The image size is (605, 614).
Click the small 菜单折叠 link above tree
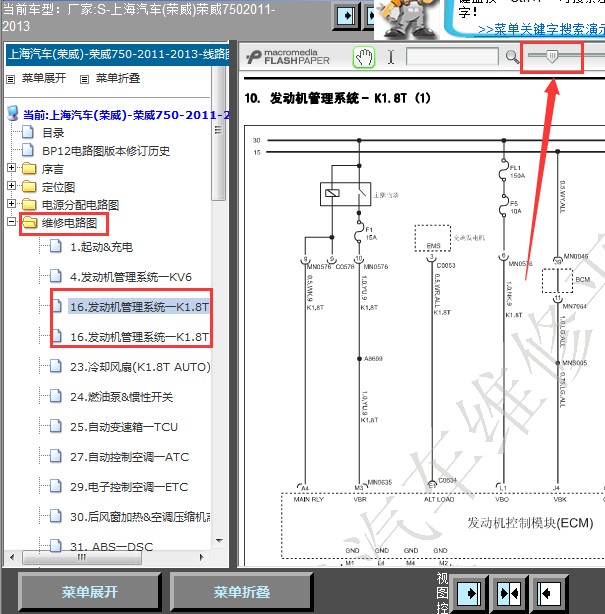click(117, 78)
